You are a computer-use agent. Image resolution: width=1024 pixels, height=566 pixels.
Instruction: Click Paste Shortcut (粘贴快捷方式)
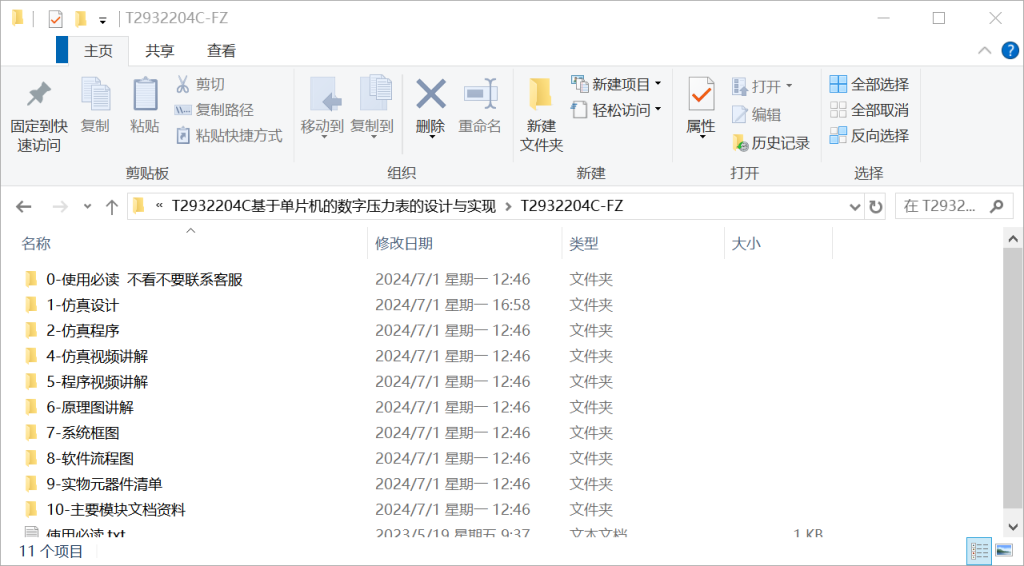[229, 136]
